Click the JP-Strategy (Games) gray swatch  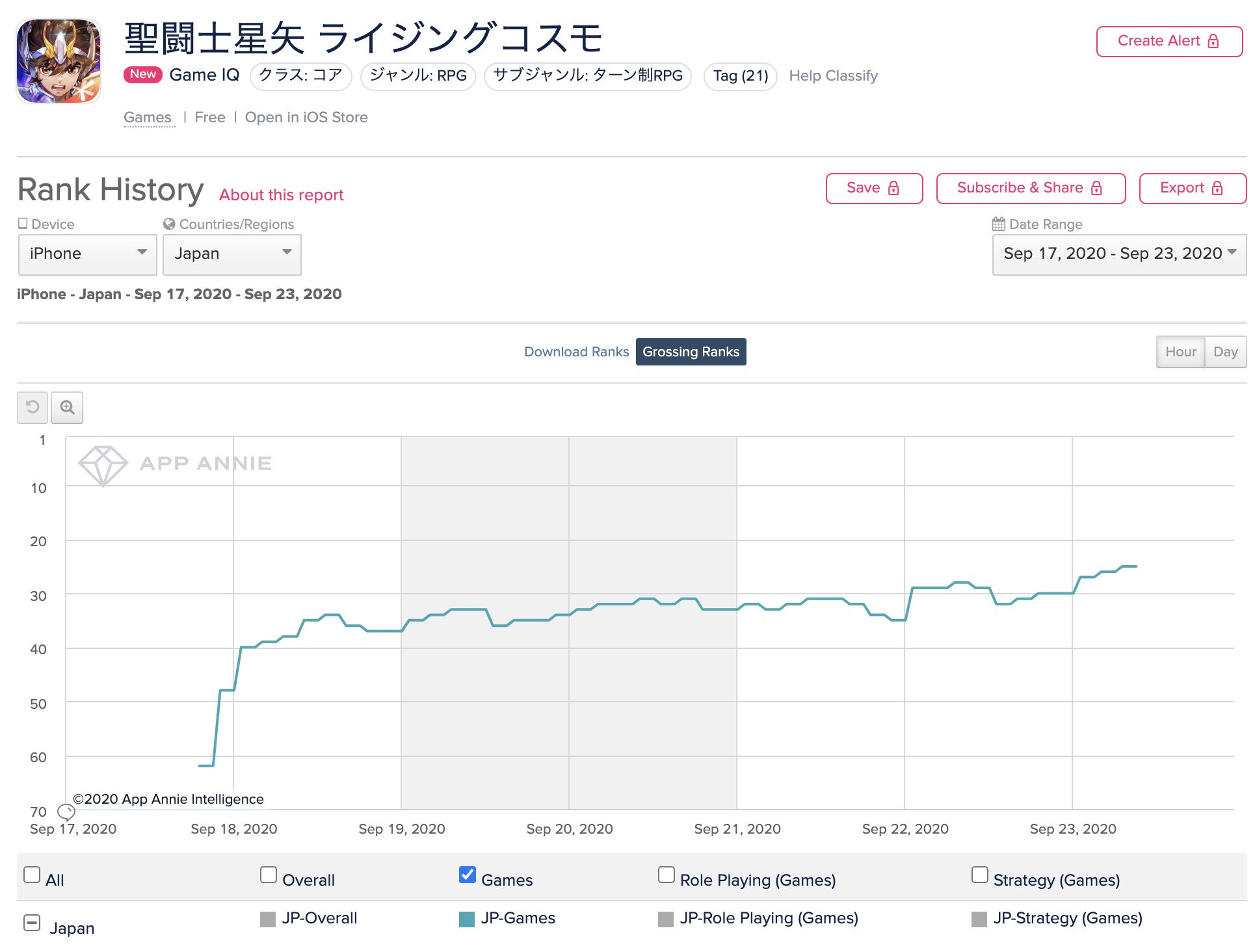click(x=979, y=919)
